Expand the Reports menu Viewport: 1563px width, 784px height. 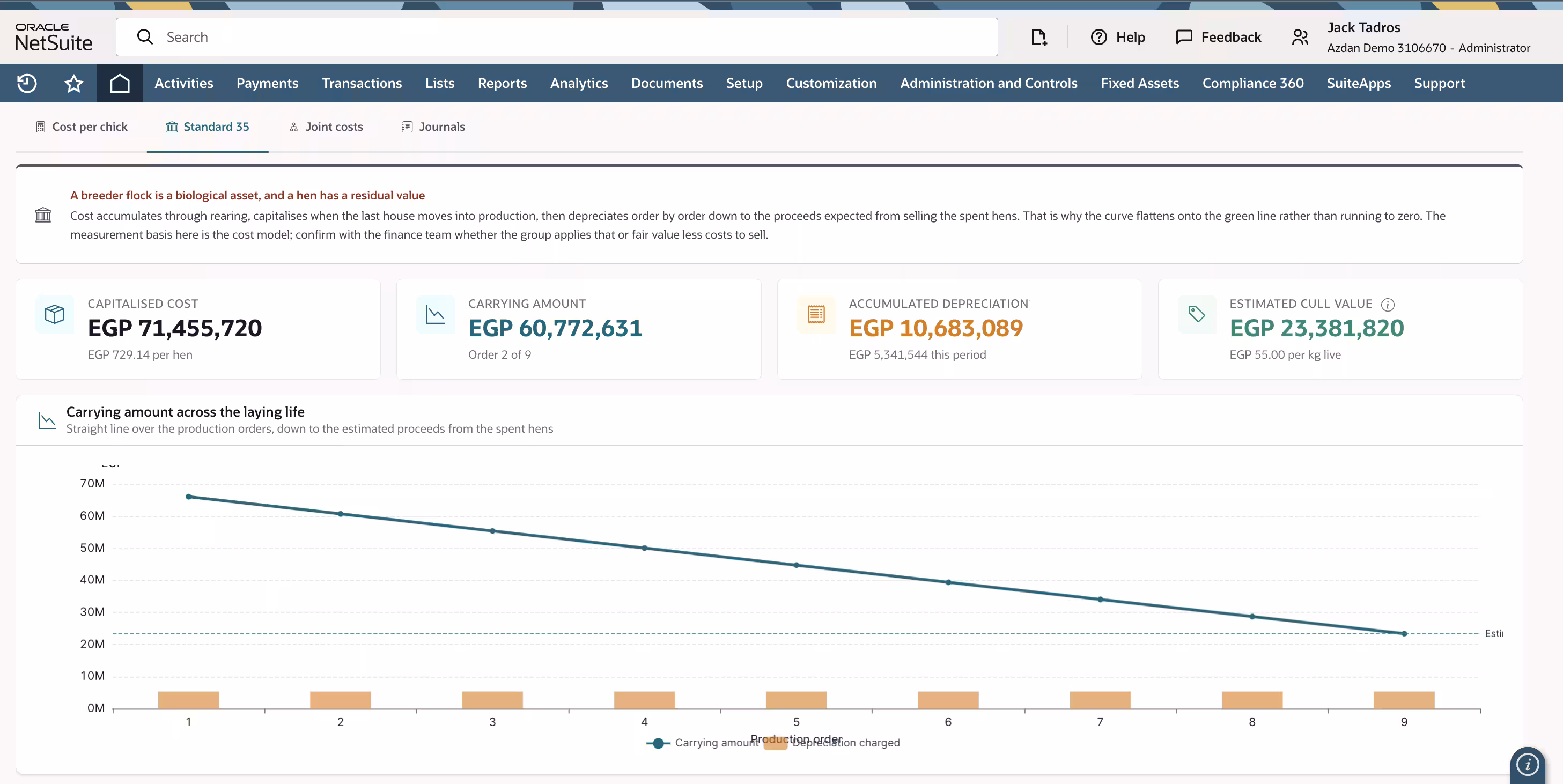click(502, 83)
